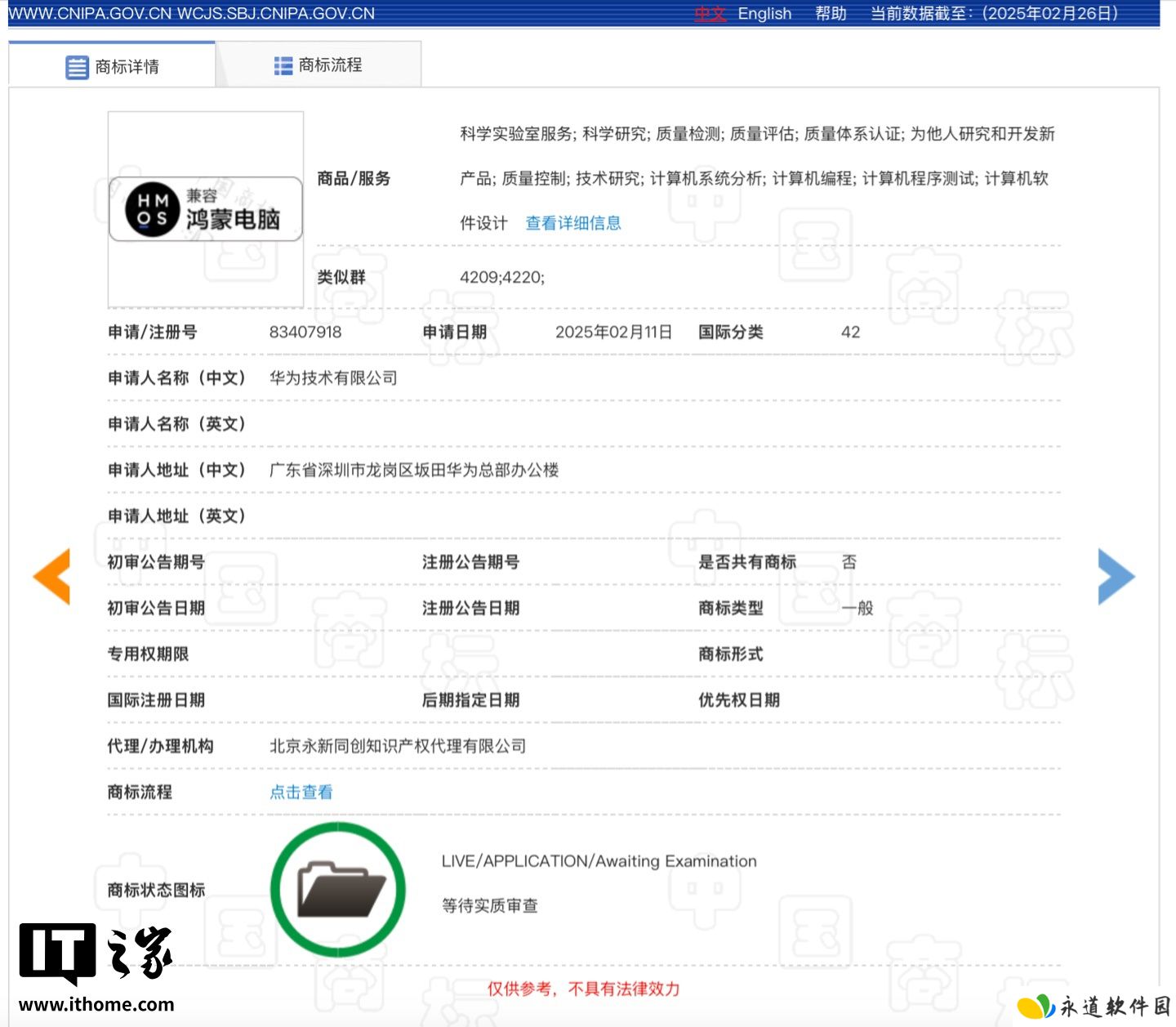Image resolution: width=1176 pixels, height=1027 pixels.
Task: Select international class value 42
Action: click(850, 332)
